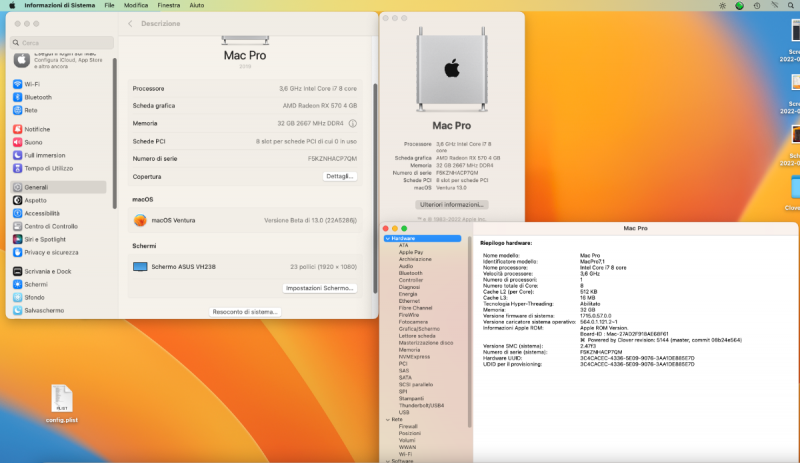Open the Salvaschermo icon in sidebar
Image resolution: width=800 pixels, height=463 pixels.
(17, 310)
